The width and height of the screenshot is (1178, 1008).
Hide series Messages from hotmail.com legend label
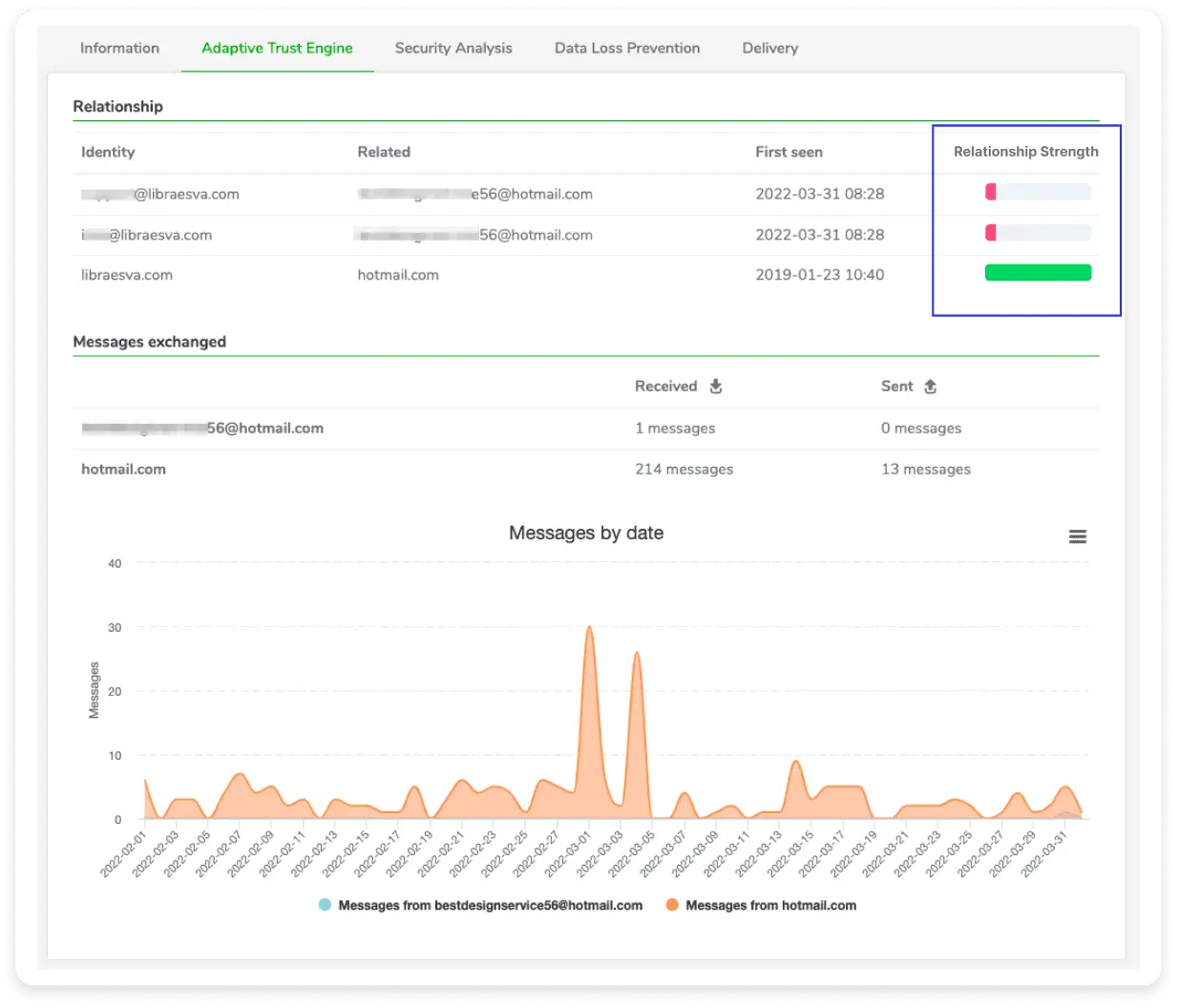click(770, 905)
